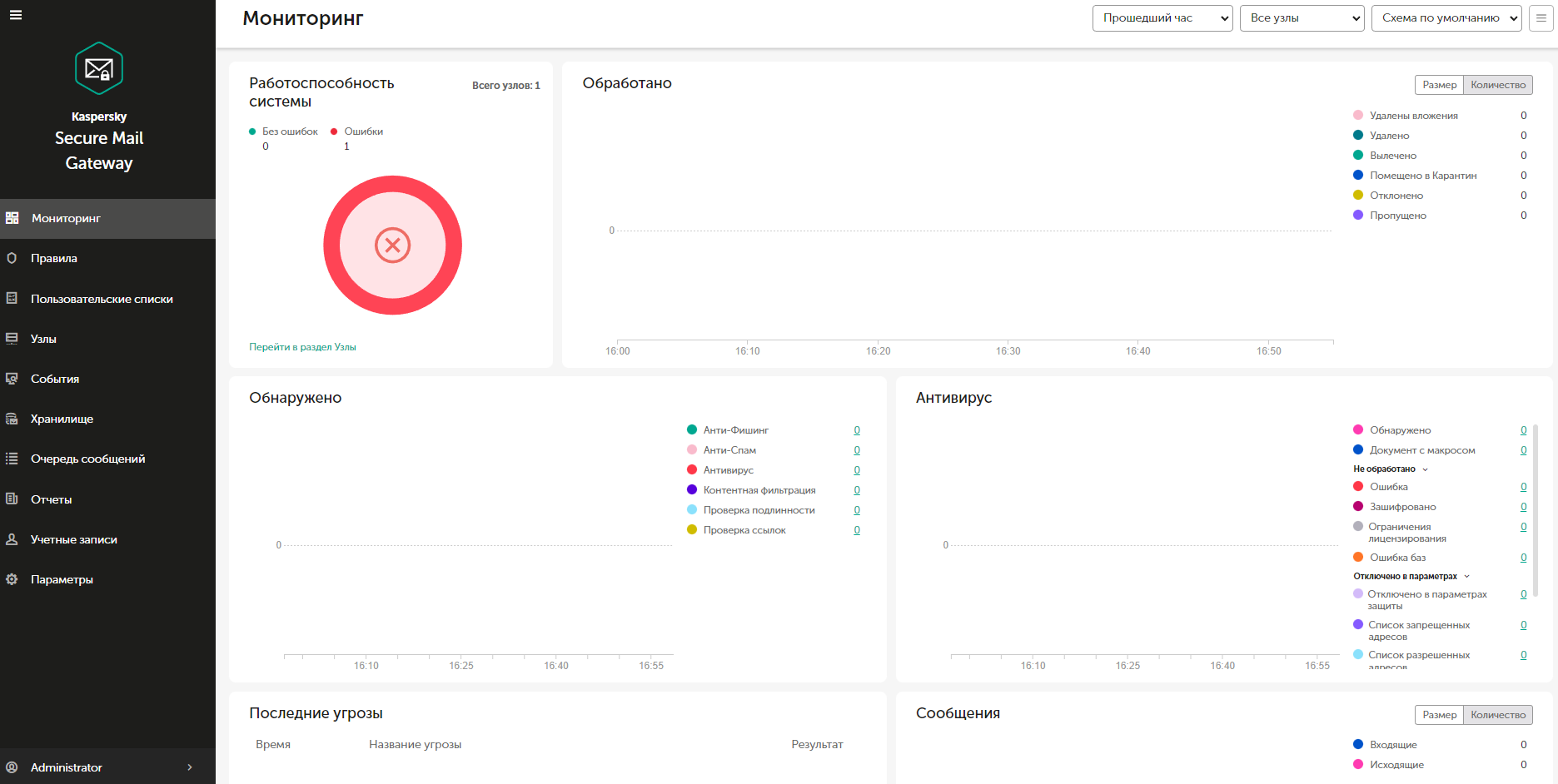Toggle the Проверка ссылок legend dot

[x=692, y=529]
